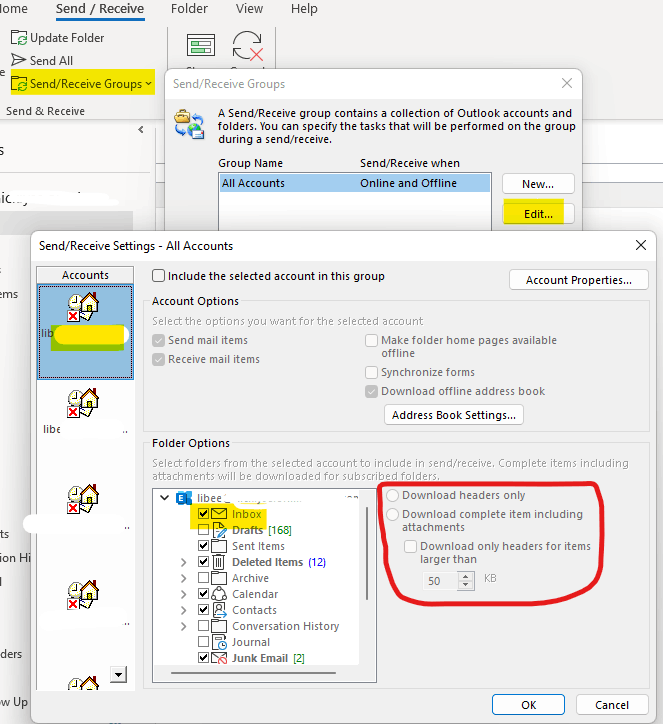Screen dimensions: 663x724
Task: Click the accounts list scroll-down arrow
Action: point(119,675)
